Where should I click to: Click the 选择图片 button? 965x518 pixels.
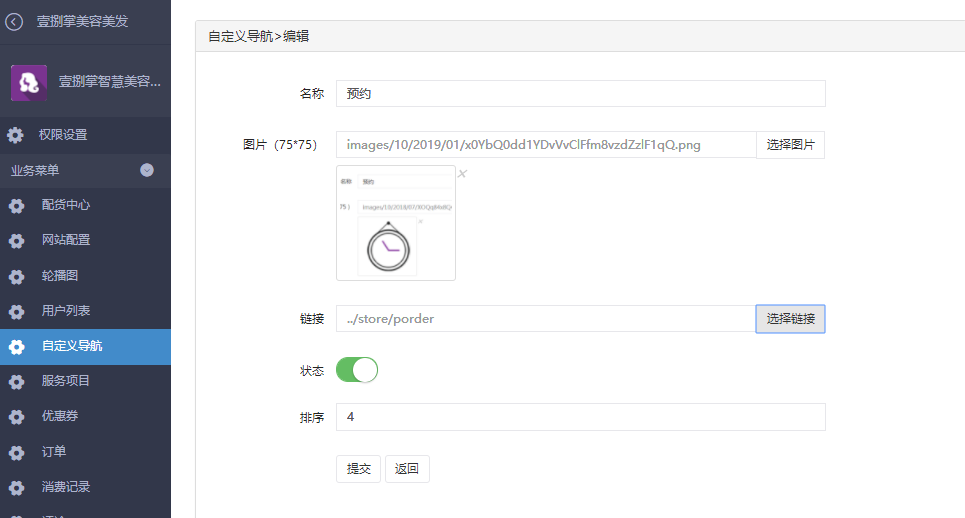tap(790, 145)
